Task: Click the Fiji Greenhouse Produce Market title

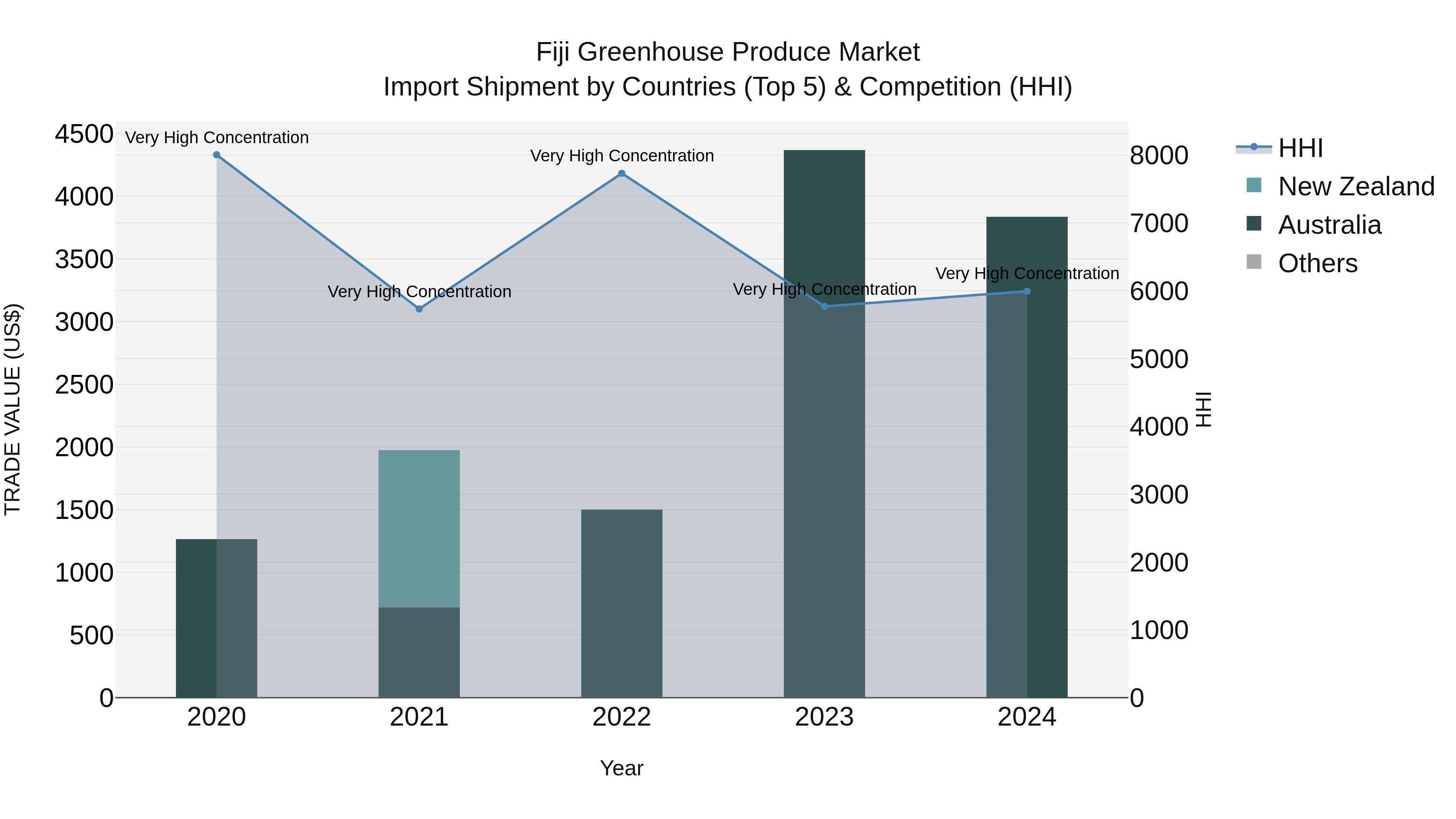Action: (728, 52)
